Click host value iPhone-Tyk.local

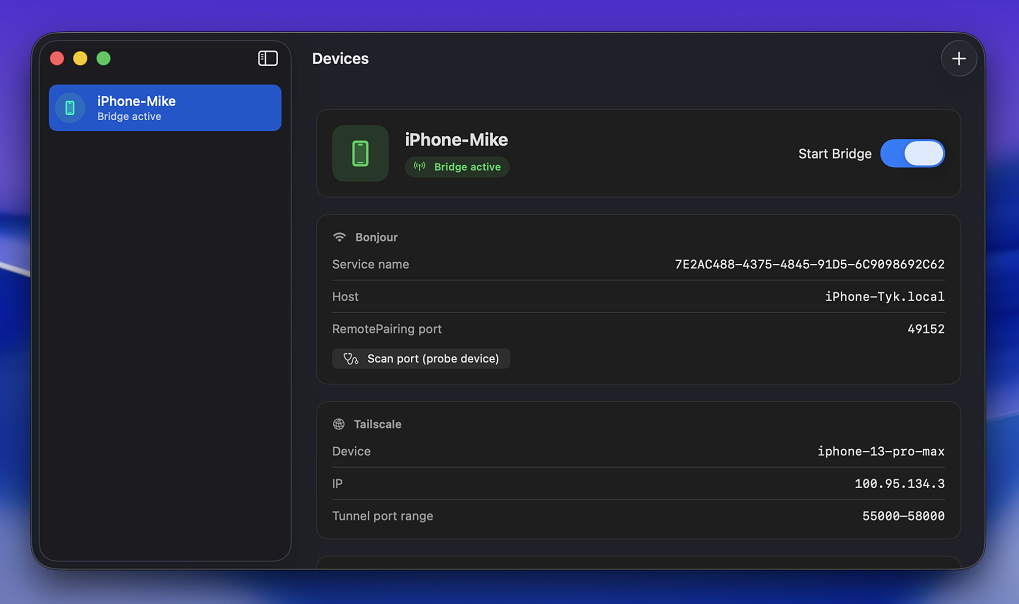pos(884,296)
